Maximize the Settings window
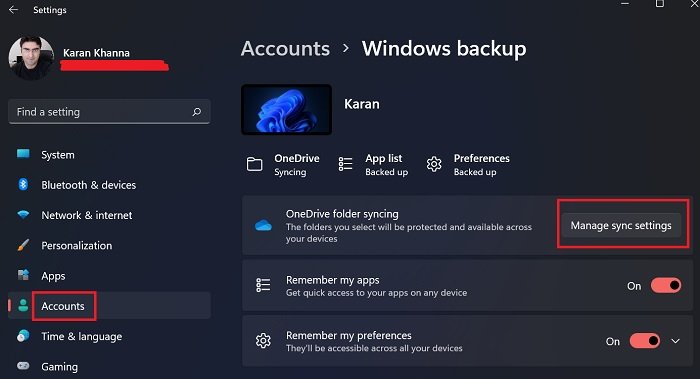 660,4
